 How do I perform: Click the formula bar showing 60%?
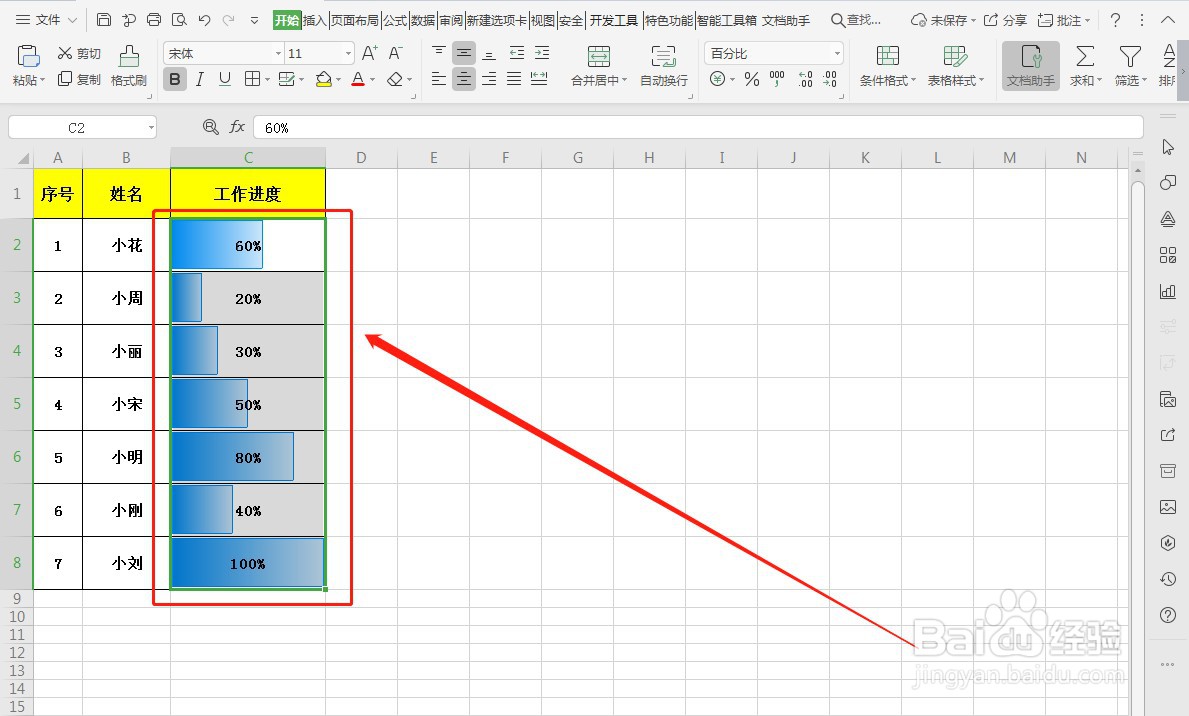tap(698, 127)
